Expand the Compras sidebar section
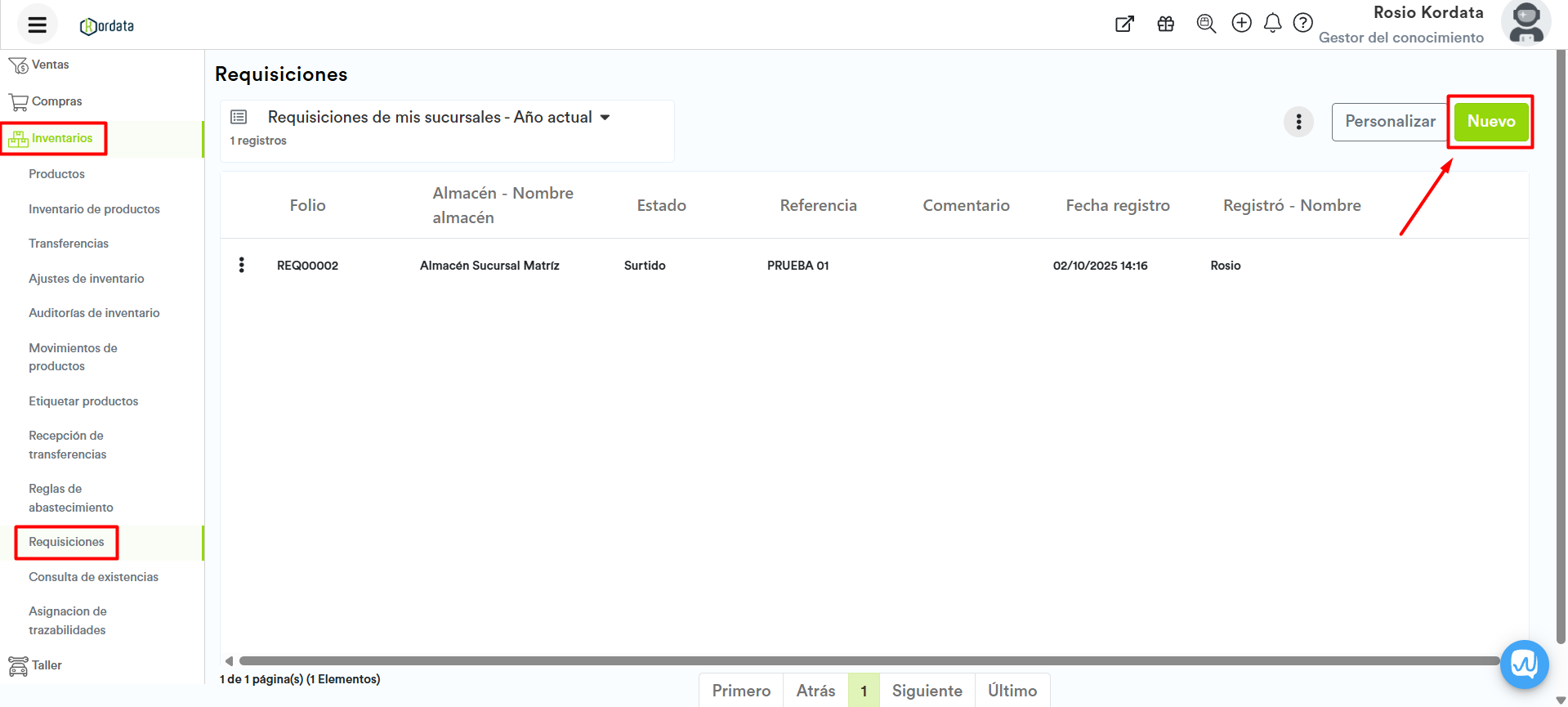This screenshot has height=707, width=1568. coord(56,101)
